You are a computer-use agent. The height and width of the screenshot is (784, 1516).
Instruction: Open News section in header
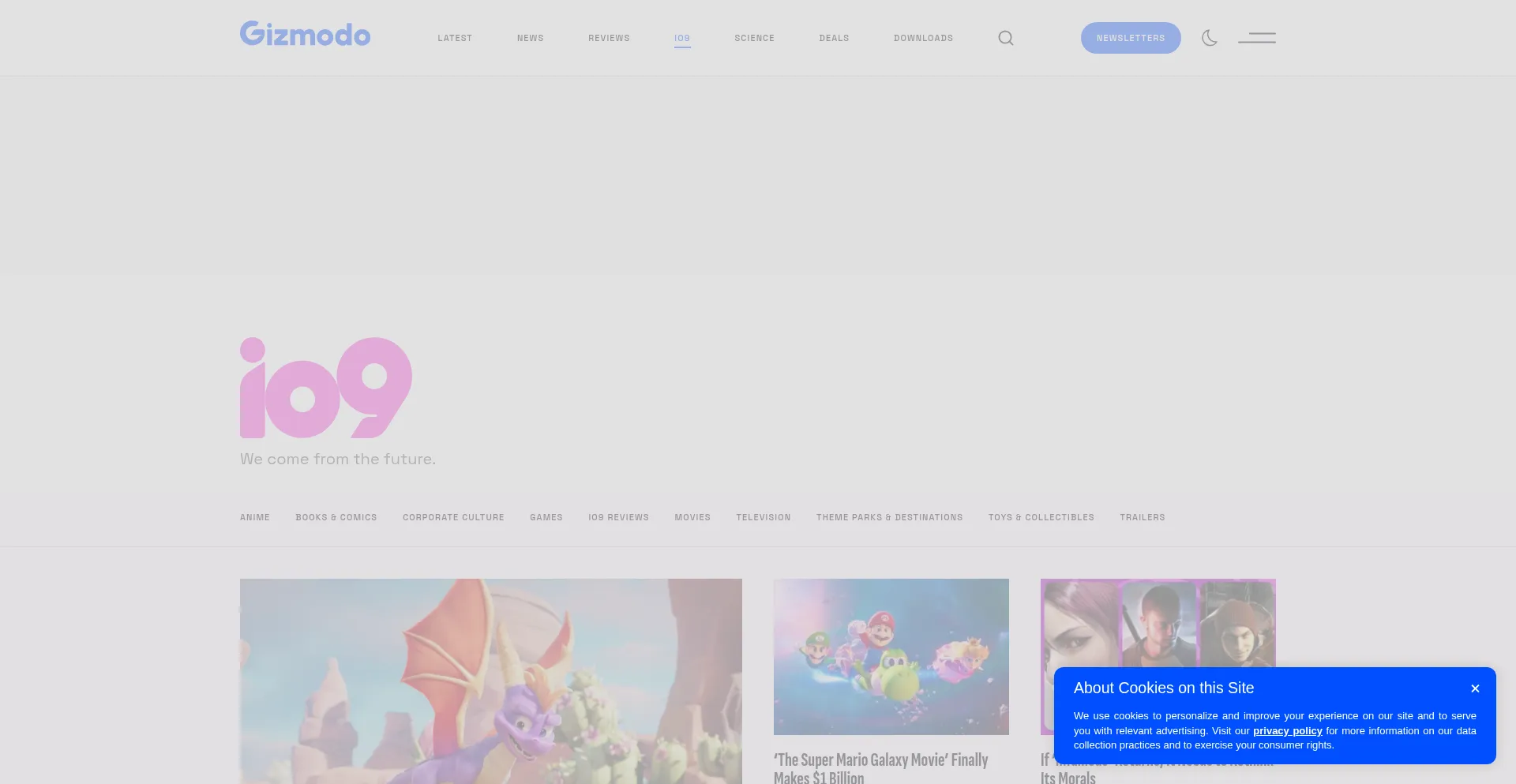(531, 38)
